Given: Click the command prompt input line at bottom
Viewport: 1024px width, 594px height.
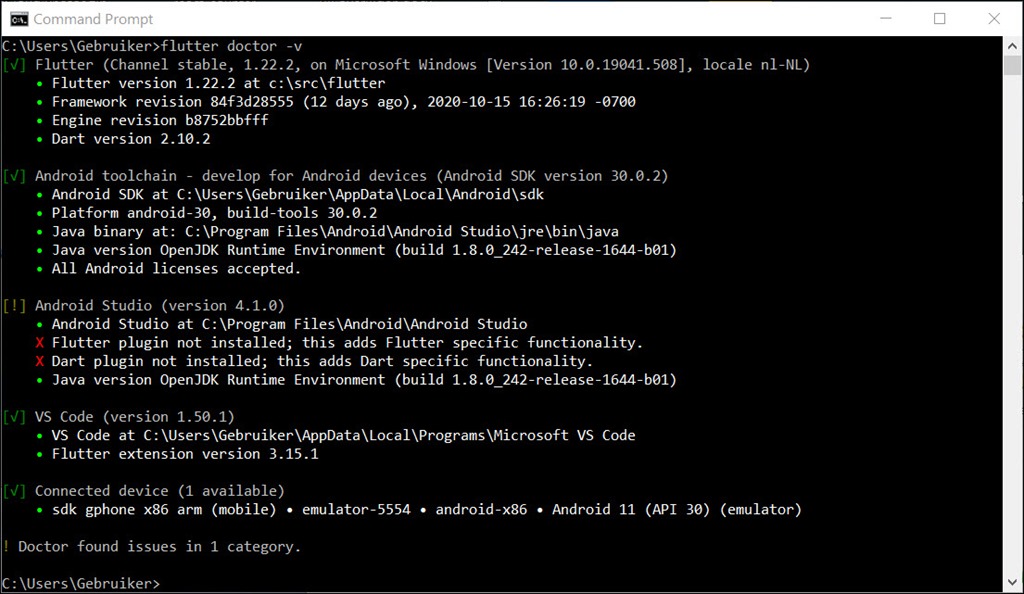Looking at the screenshot, I should click(x=502, y=584).
